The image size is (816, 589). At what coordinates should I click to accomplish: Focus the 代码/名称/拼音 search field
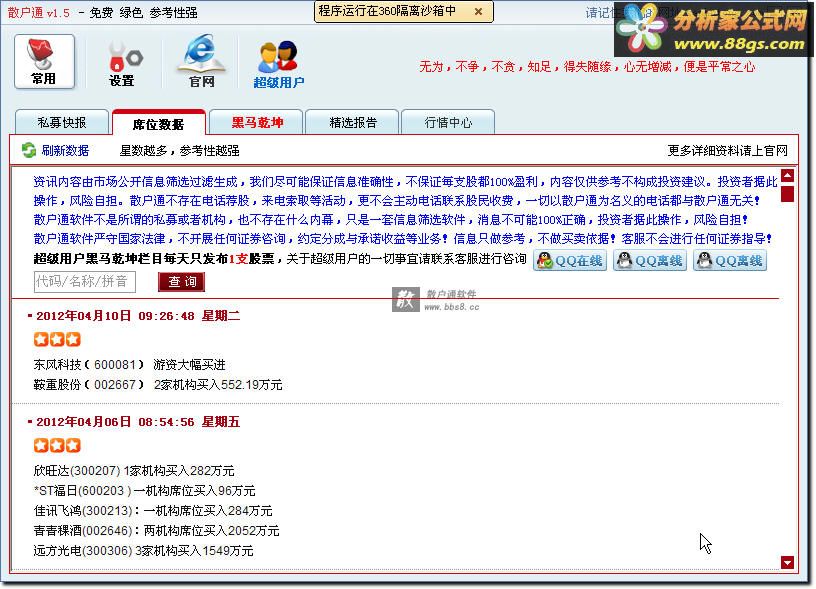85,281
